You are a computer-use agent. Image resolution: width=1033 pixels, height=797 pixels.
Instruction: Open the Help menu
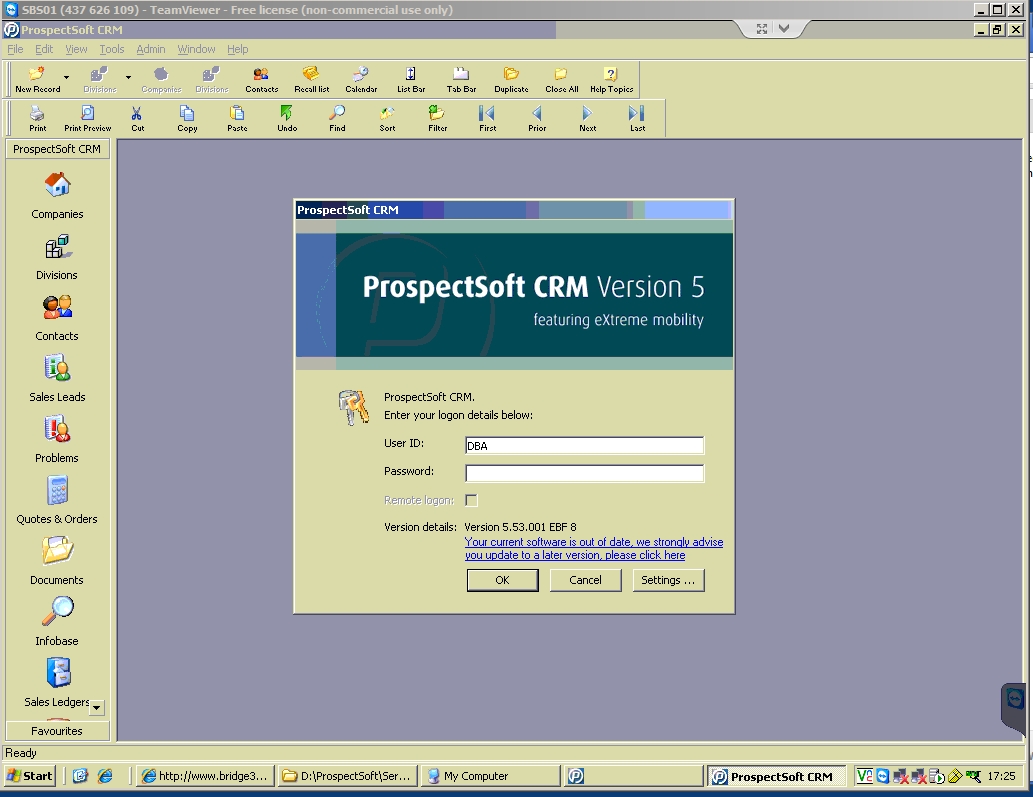click(238, 49)
